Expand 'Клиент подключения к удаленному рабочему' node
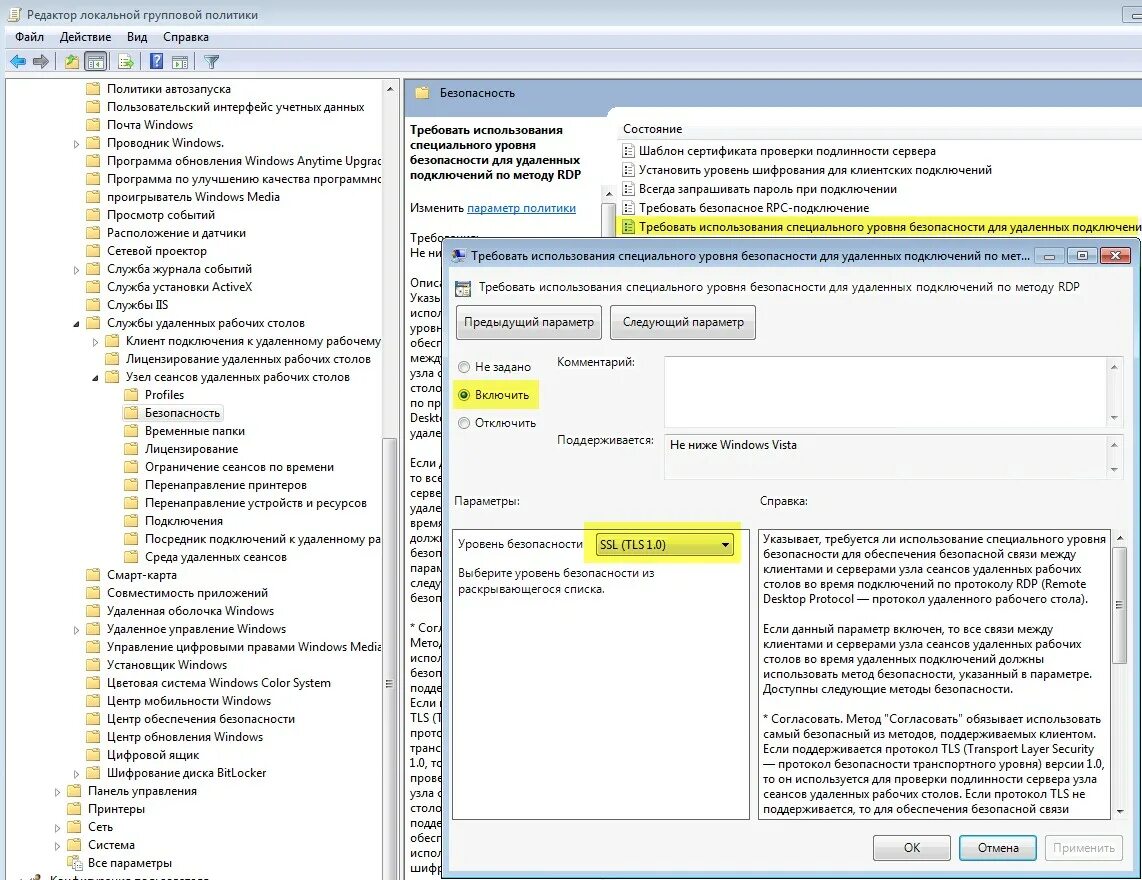Image resolution: width=1142 pixels, height=880 pixels. 95,342
